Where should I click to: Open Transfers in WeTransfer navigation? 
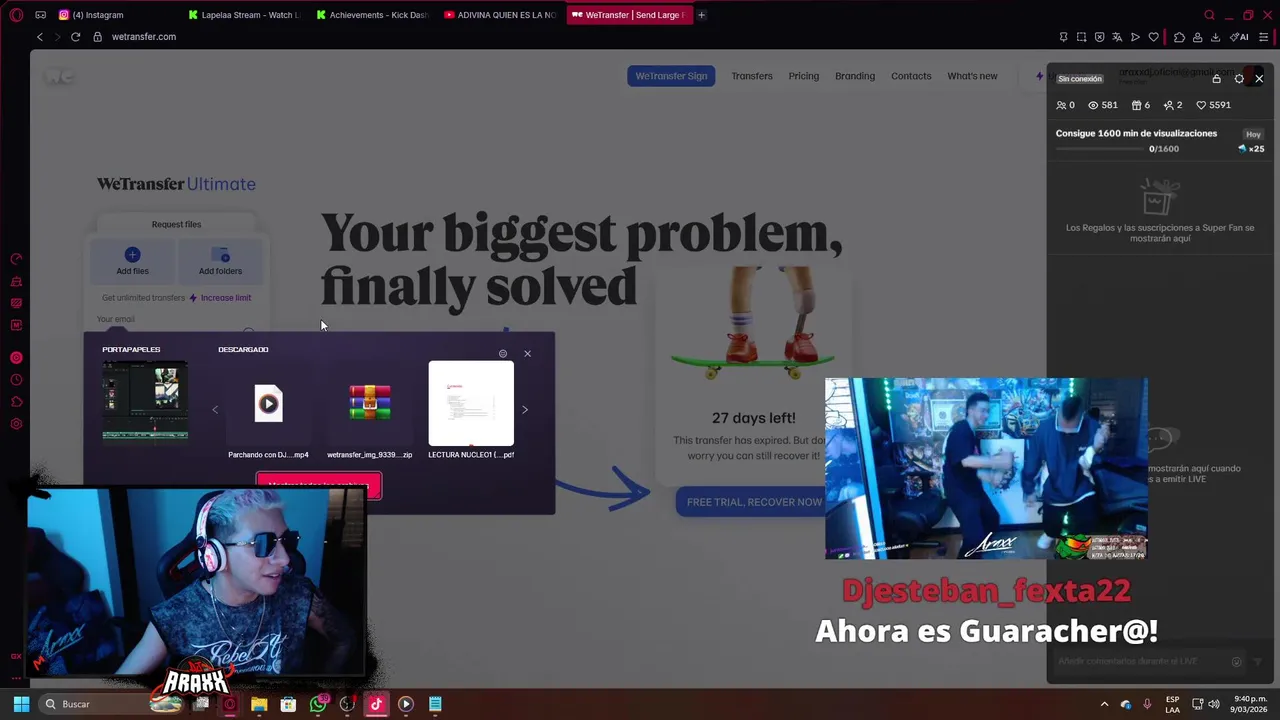pyautogui.click(x=752, y=76)
